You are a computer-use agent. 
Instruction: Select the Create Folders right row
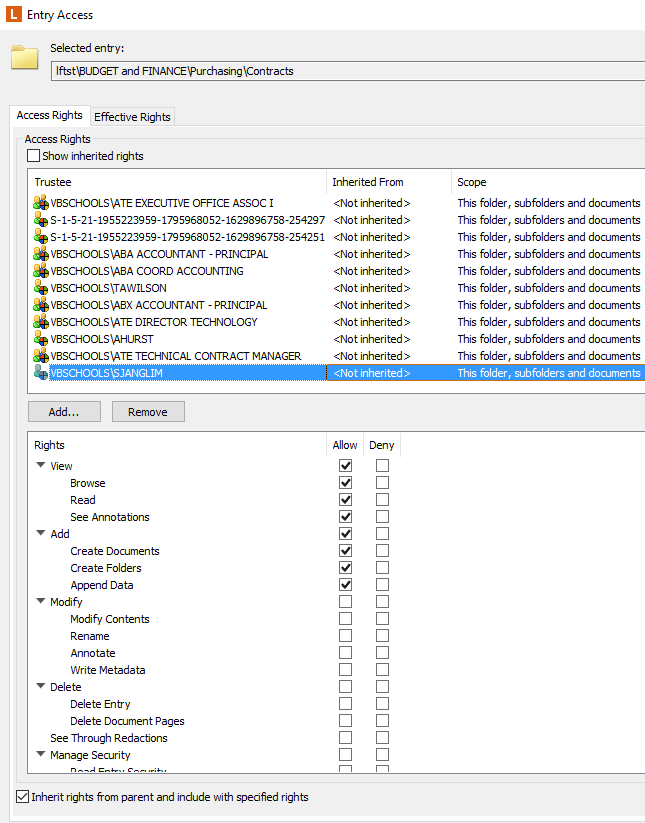(x=106, y=568)
